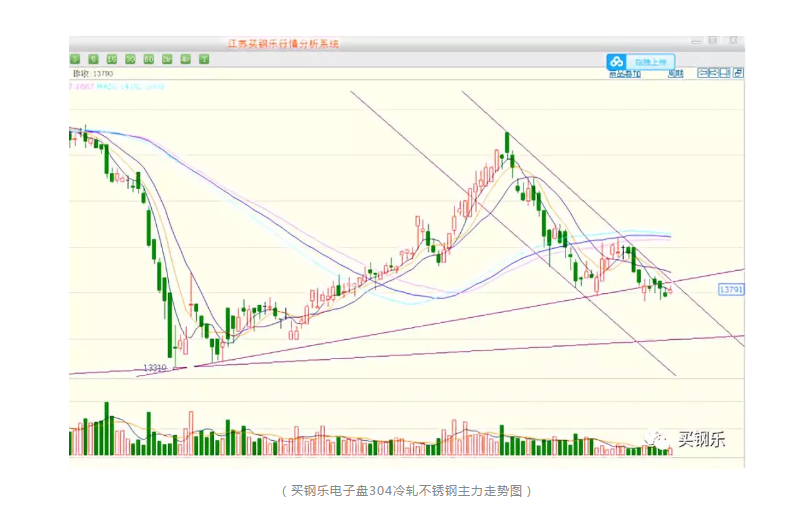810x520 pixels.
Task: Select the green 60-minute period button
Action: 149,59
